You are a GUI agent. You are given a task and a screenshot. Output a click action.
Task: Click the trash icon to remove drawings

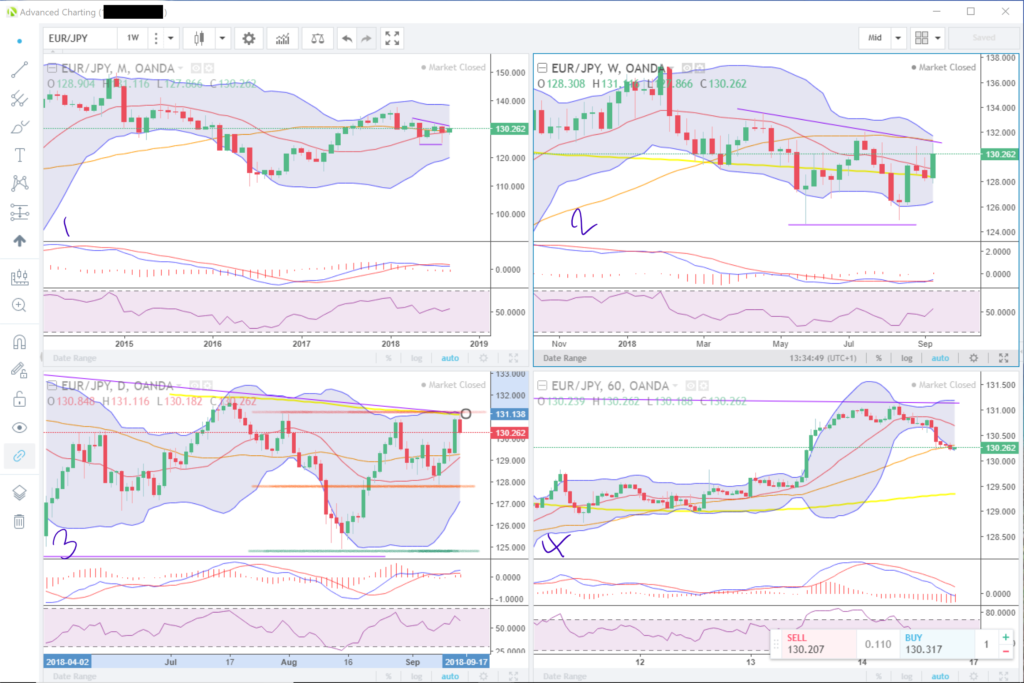tap(19, 521)
